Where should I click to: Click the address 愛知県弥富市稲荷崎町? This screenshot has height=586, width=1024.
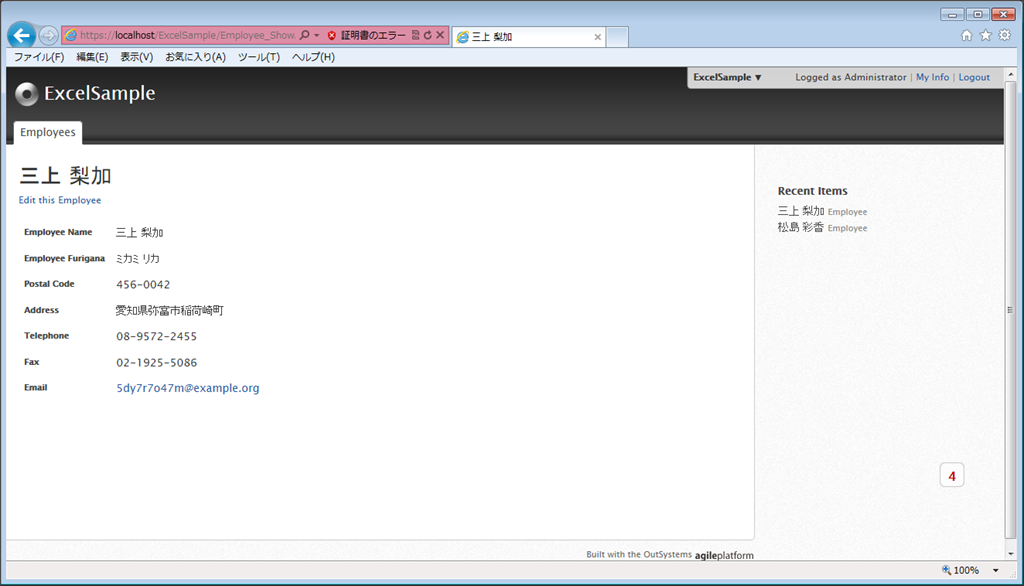point(169,310)
